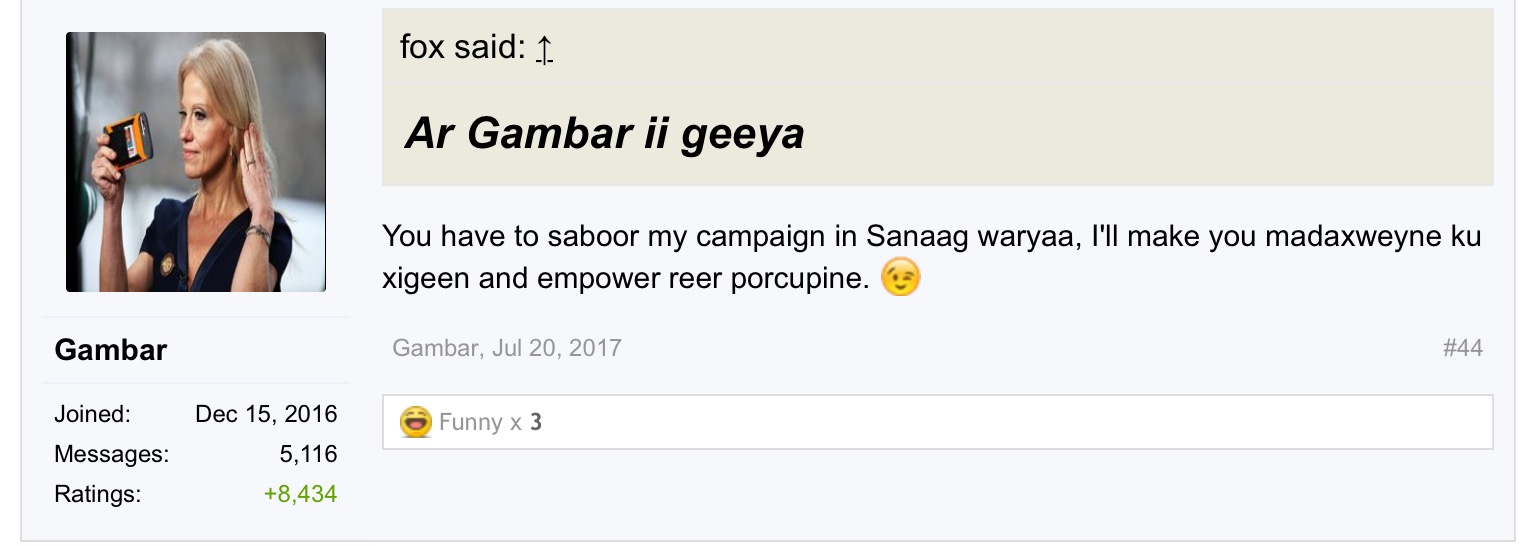The image size is (1536, 546).
Task: Click the green +8,434 ratings value
Action: (300, 494)
